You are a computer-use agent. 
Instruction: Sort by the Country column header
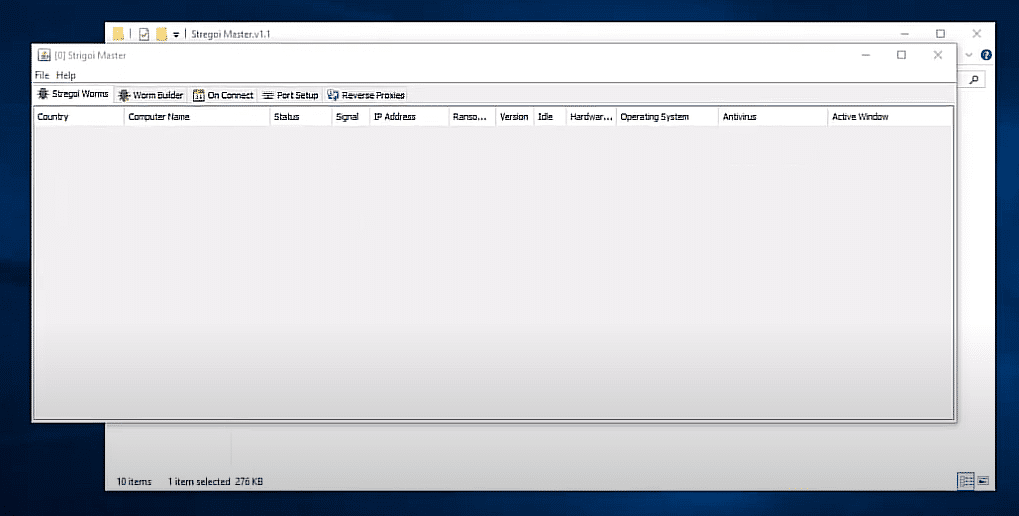pos(79,117)
